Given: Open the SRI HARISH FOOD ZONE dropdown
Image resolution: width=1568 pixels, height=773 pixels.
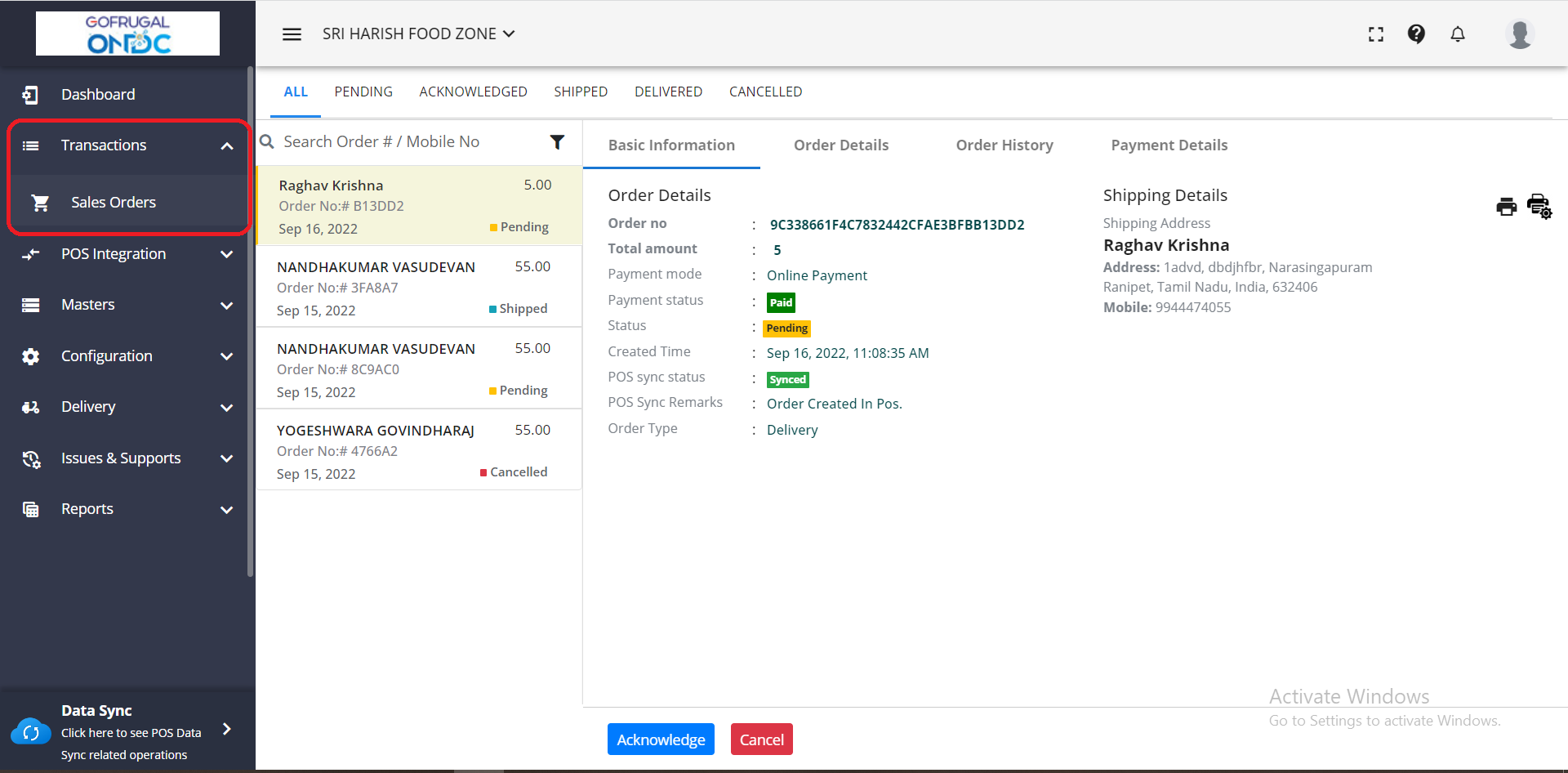Looking at the screenshot, I should pyautogui.click(x=418, y=34).
